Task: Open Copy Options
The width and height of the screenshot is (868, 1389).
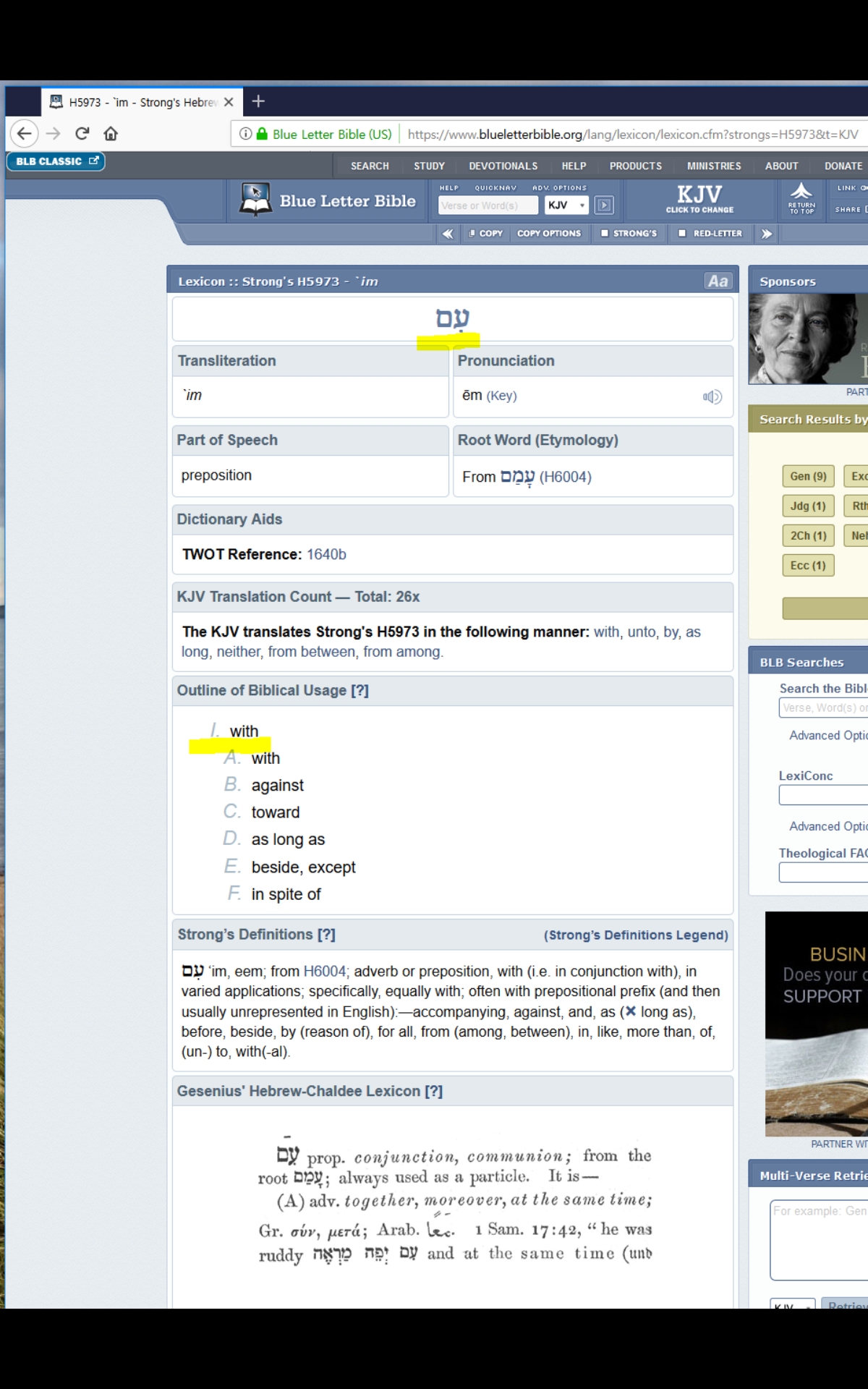Action: [549, 234]
